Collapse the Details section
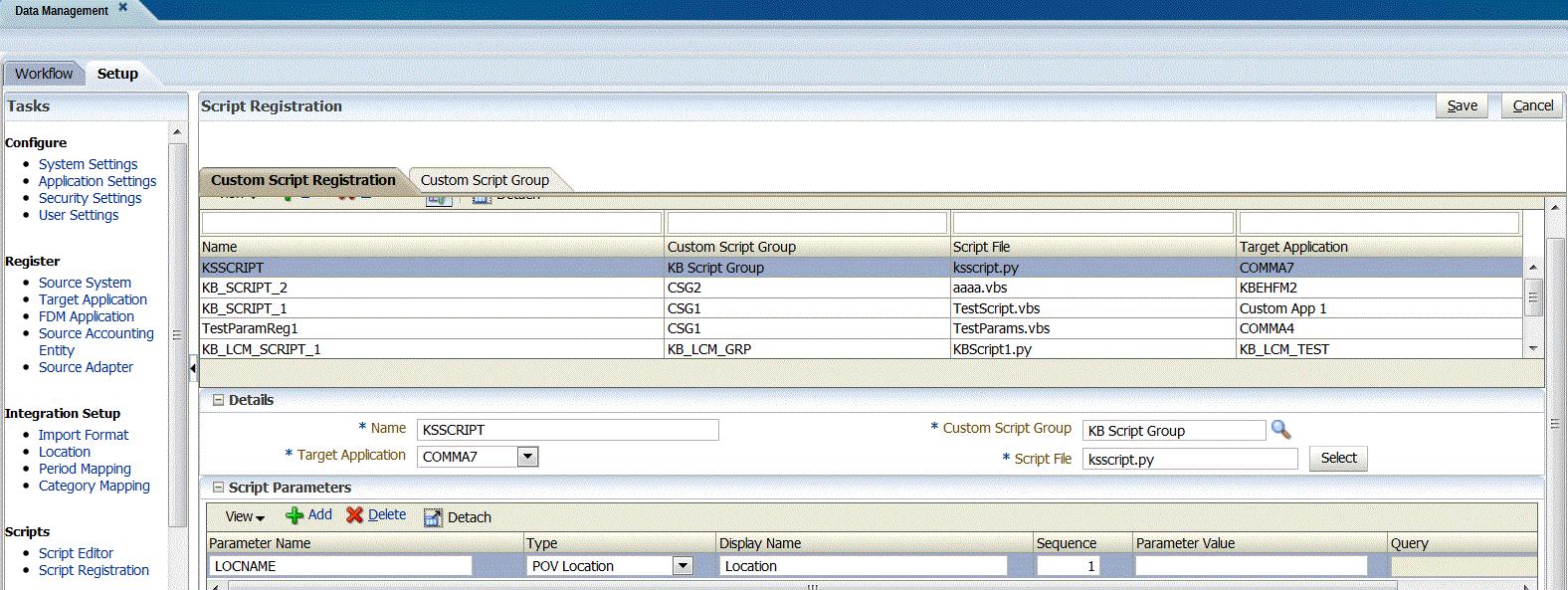Screen dimensions: 1568x590 [219, 400]
